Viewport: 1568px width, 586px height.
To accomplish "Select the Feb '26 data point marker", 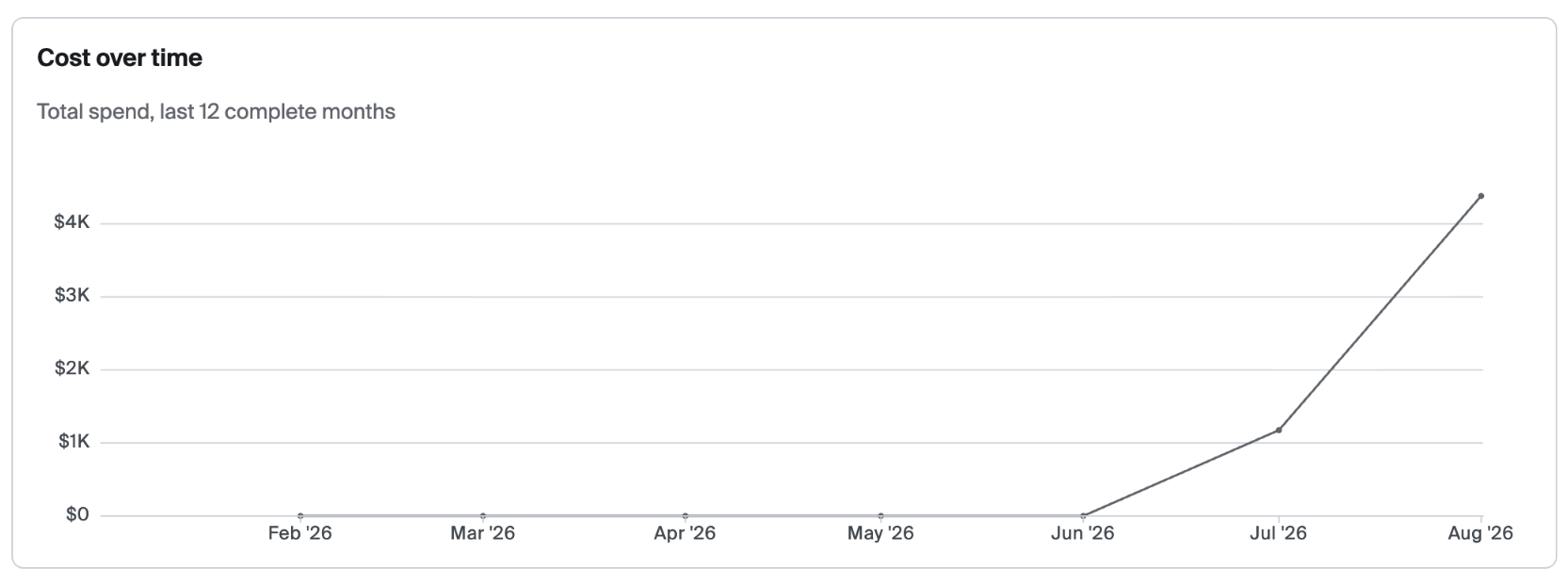I will click(x=300, y=515).
